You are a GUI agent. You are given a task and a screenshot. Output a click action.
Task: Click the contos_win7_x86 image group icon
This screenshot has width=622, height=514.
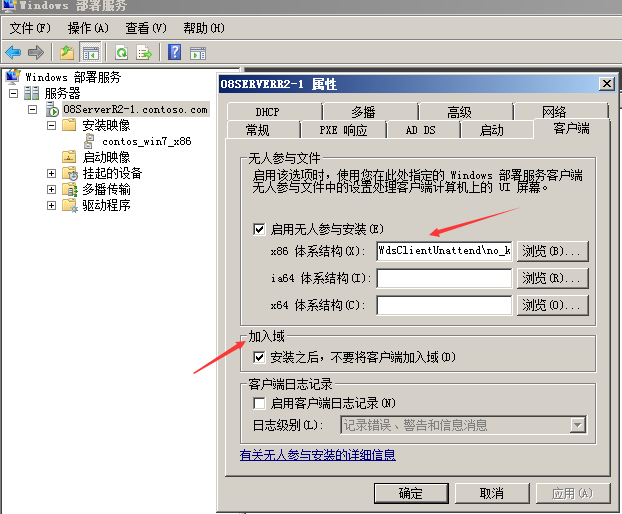pos(89,141)
